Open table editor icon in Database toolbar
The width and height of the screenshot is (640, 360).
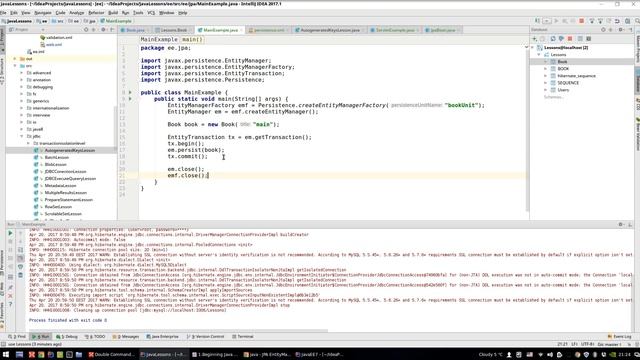(x=580, y=38)
